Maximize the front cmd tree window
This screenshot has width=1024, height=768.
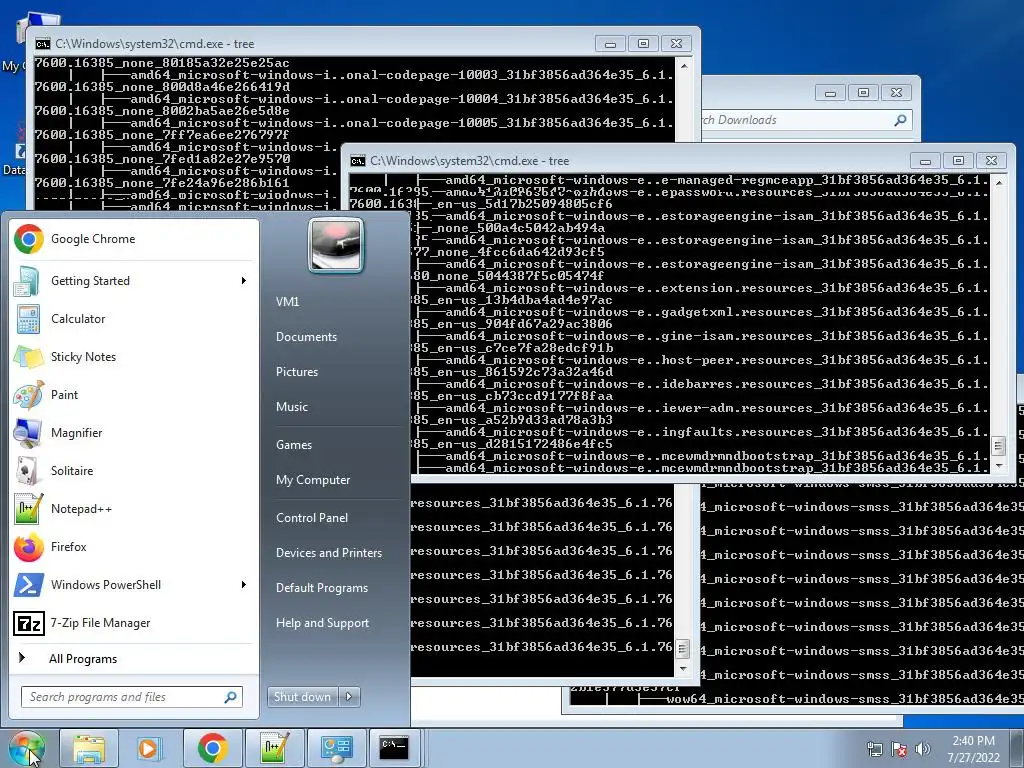click(x=958, y=161)
